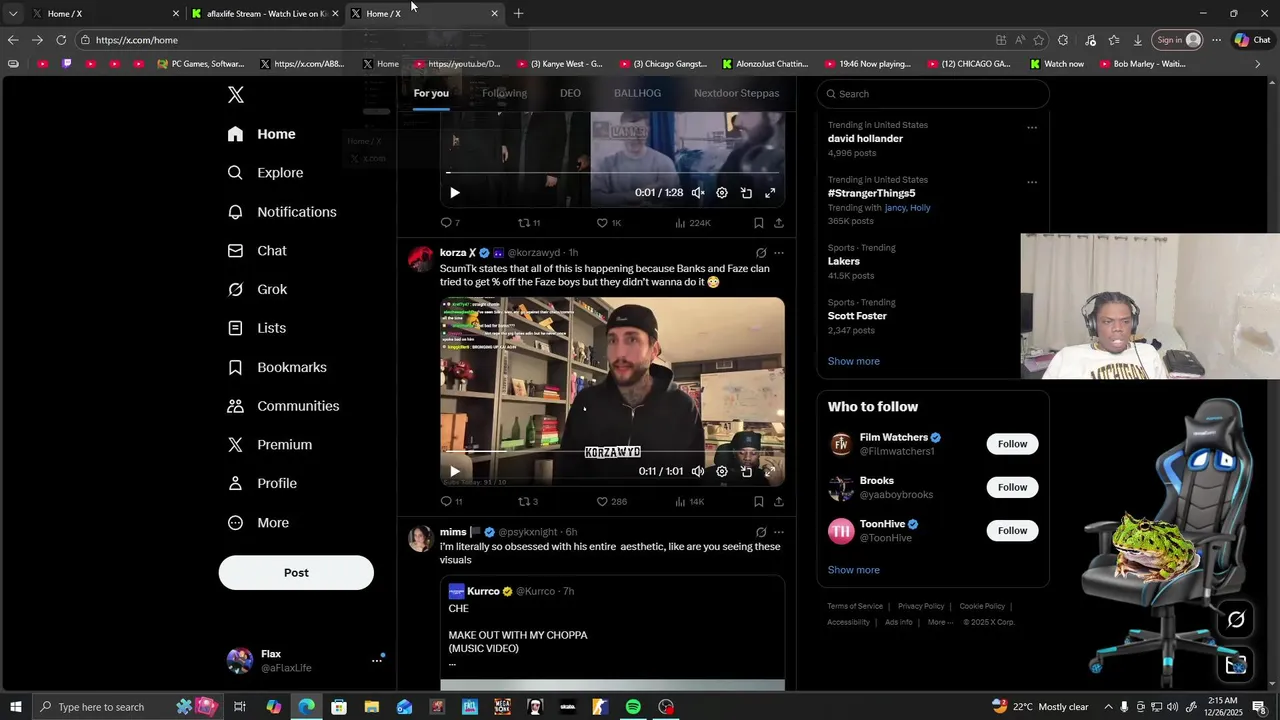
Task: Toggle mute on the top video
Action: (698, 193)
